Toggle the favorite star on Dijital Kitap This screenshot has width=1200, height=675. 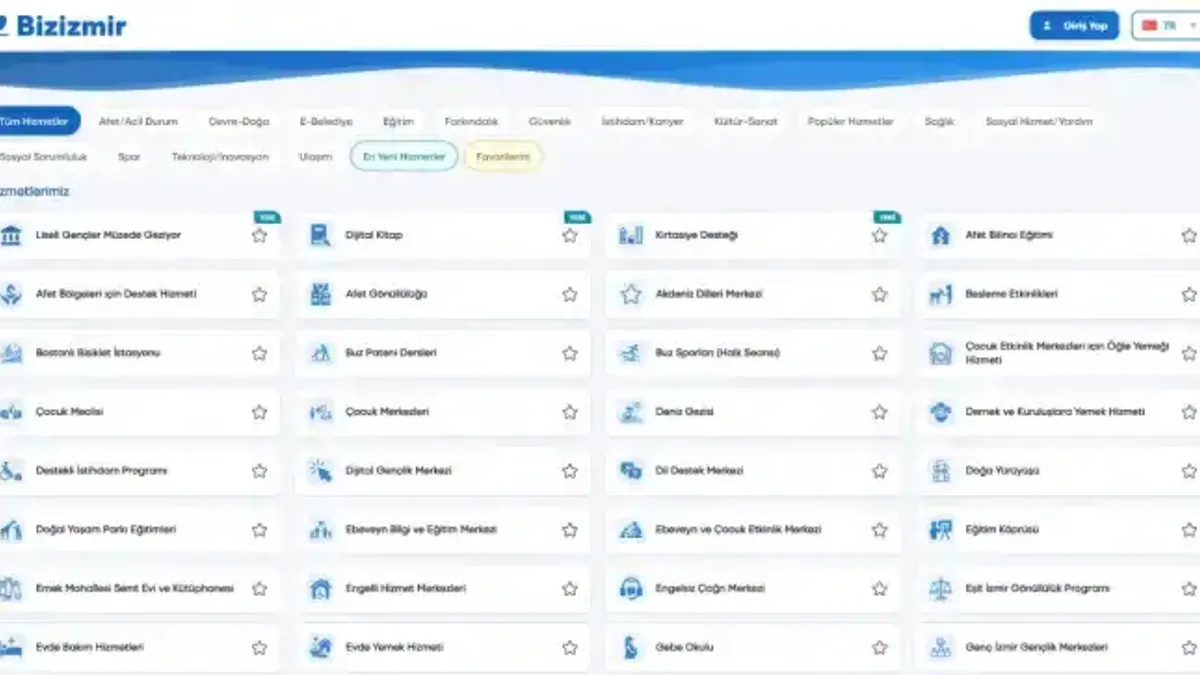pos(569,236)
